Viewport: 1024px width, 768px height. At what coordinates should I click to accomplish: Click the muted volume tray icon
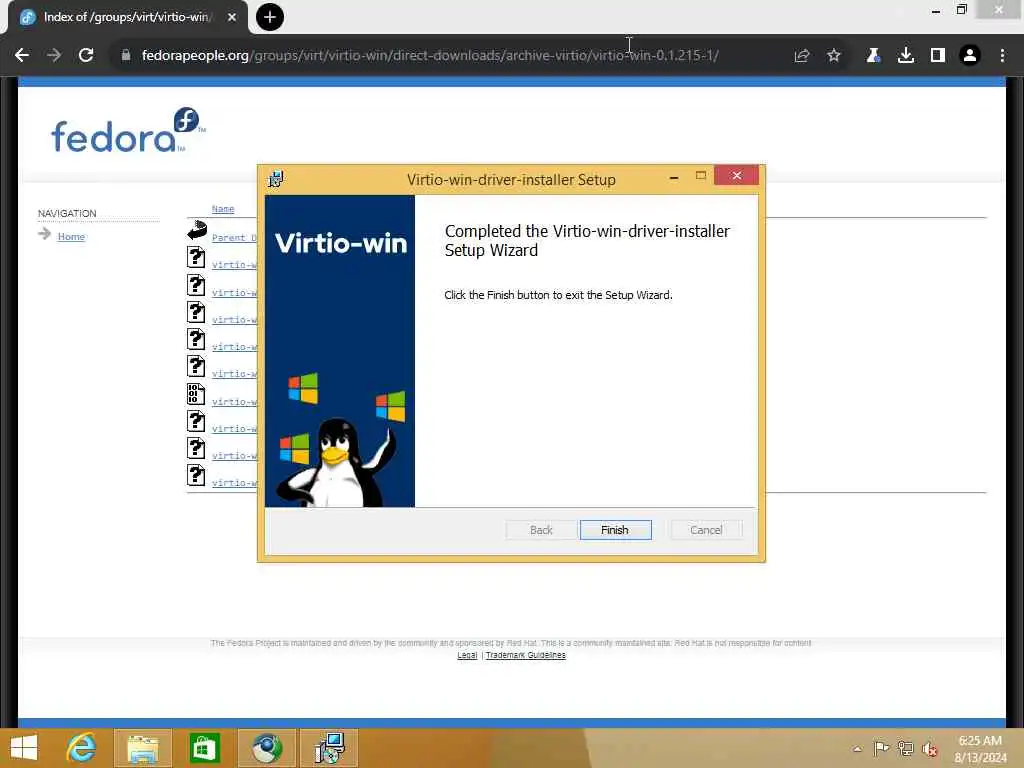[x=929, y=748]
